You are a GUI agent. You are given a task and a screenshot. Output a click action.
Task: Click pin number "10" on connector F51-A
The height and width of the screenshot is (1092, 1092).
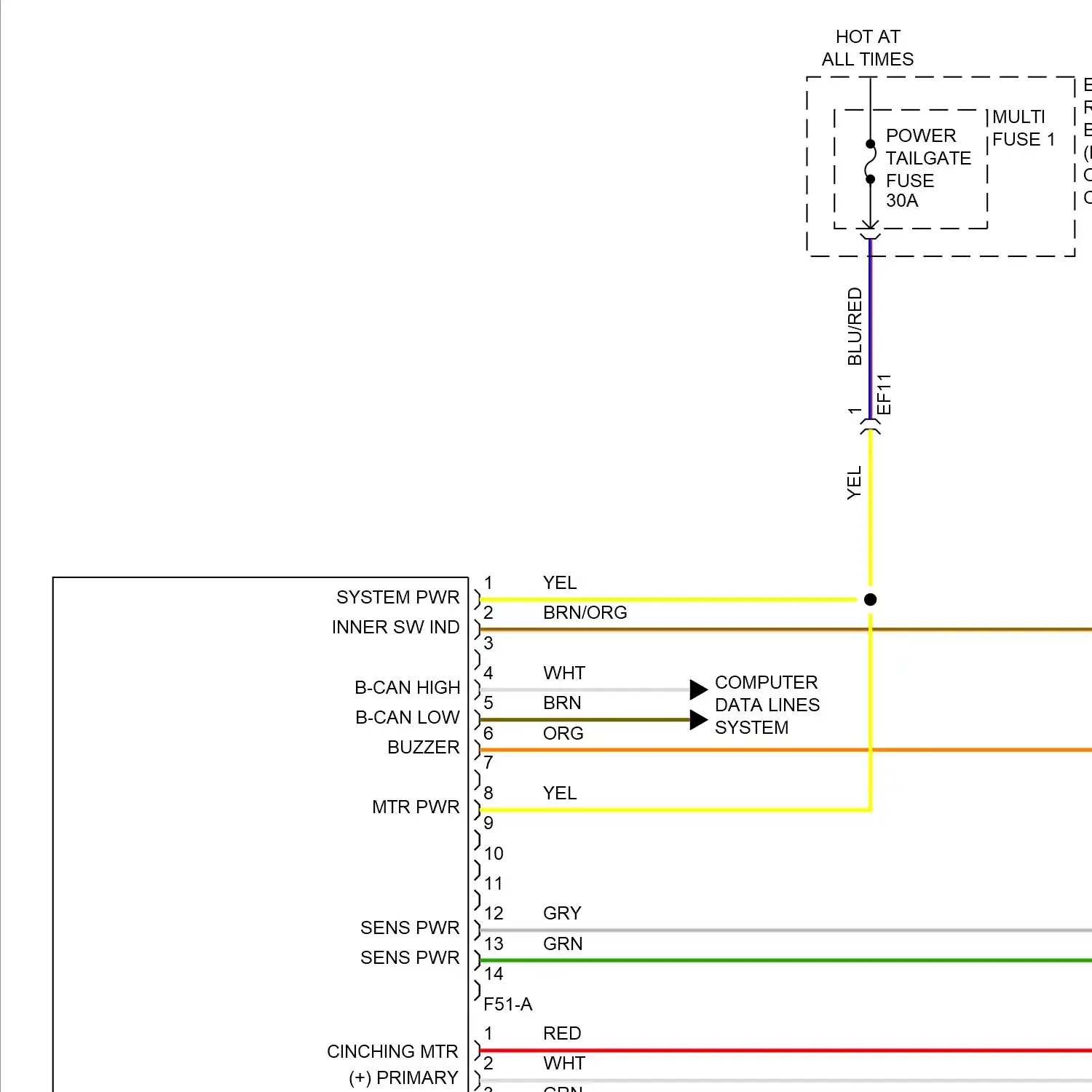coord(494,854)
